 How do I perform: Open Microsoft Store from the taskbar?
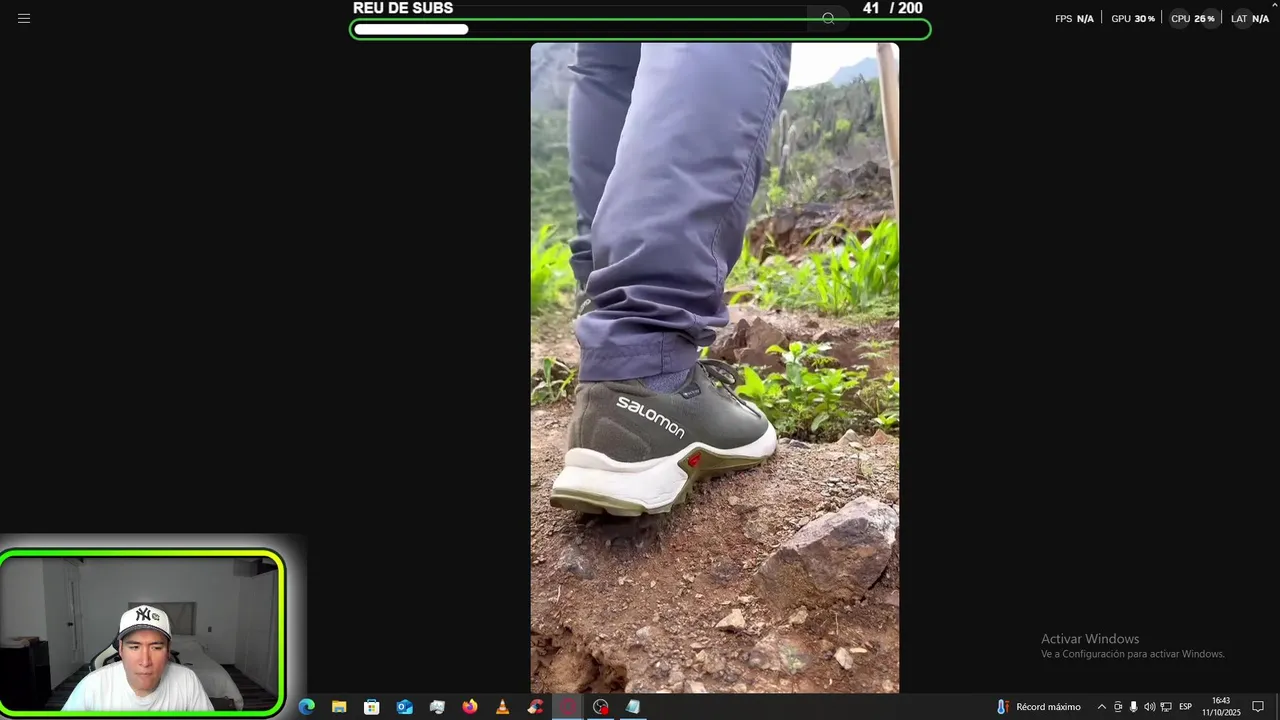click(x=372, y=707)
